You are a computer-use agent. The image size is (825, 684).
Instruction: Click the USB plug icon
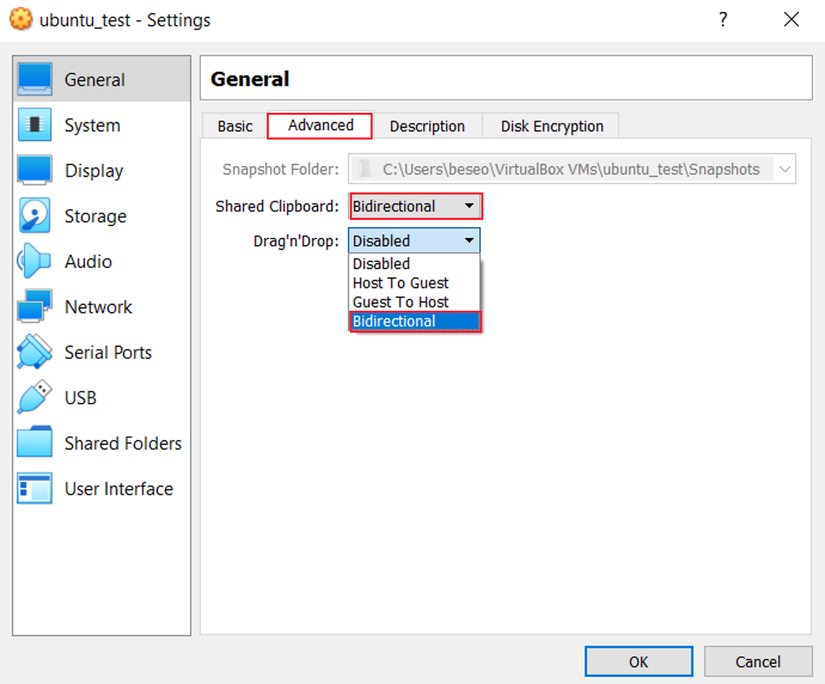35,398
